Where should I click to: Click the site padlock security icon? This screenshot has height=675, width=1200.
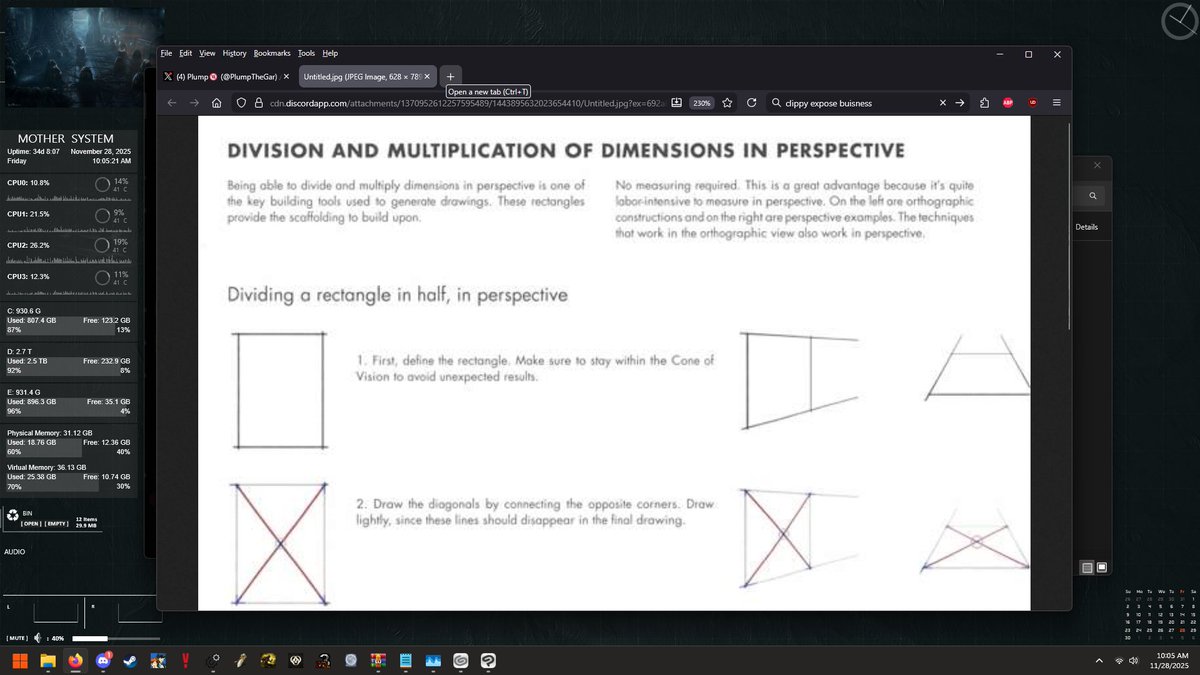[x=258, y=102]
